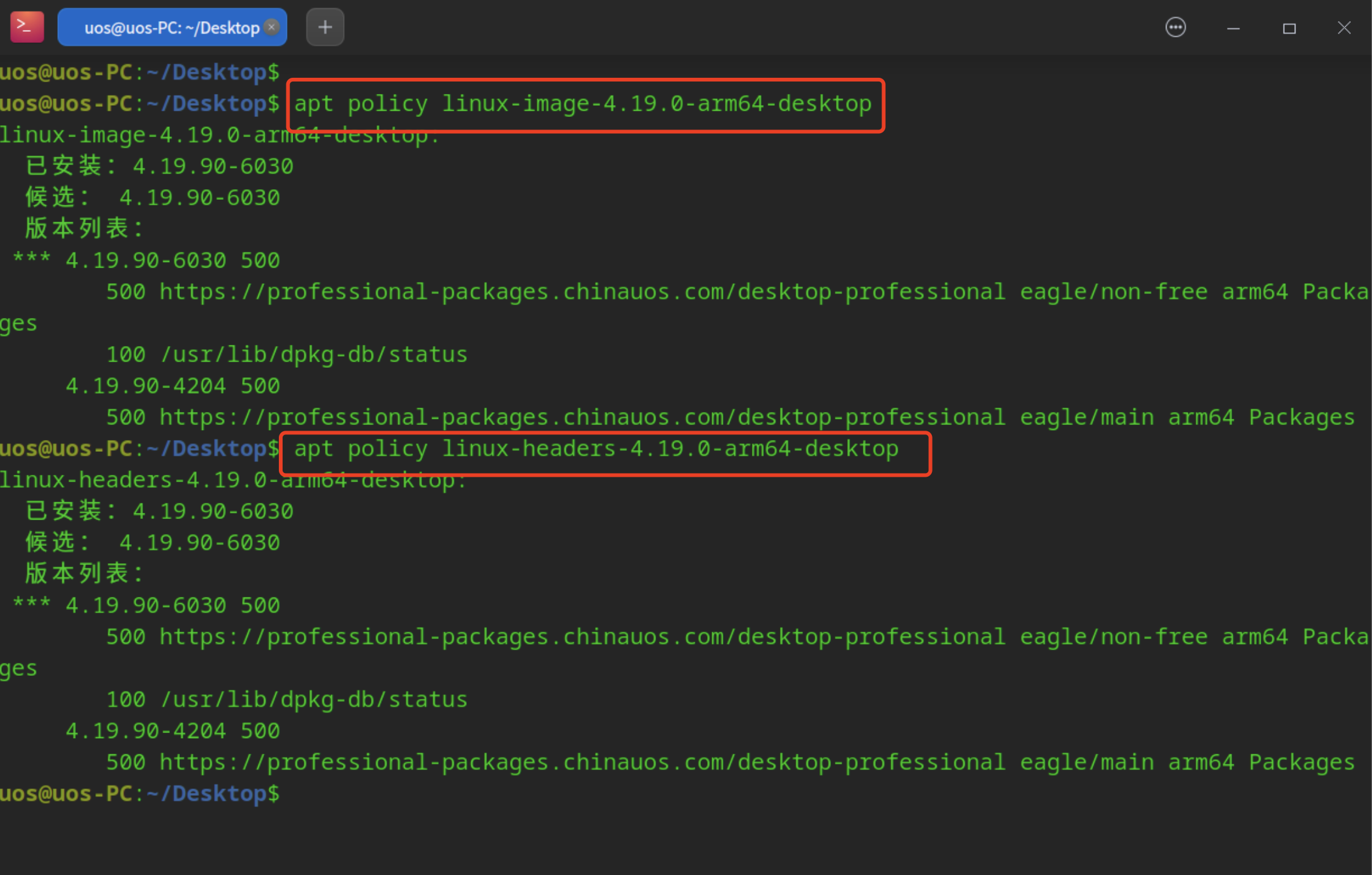Click 4.19.90-4204 500 line under linux-headers
This screenshot has width=1372, height=875.
[x=173, y=731]
